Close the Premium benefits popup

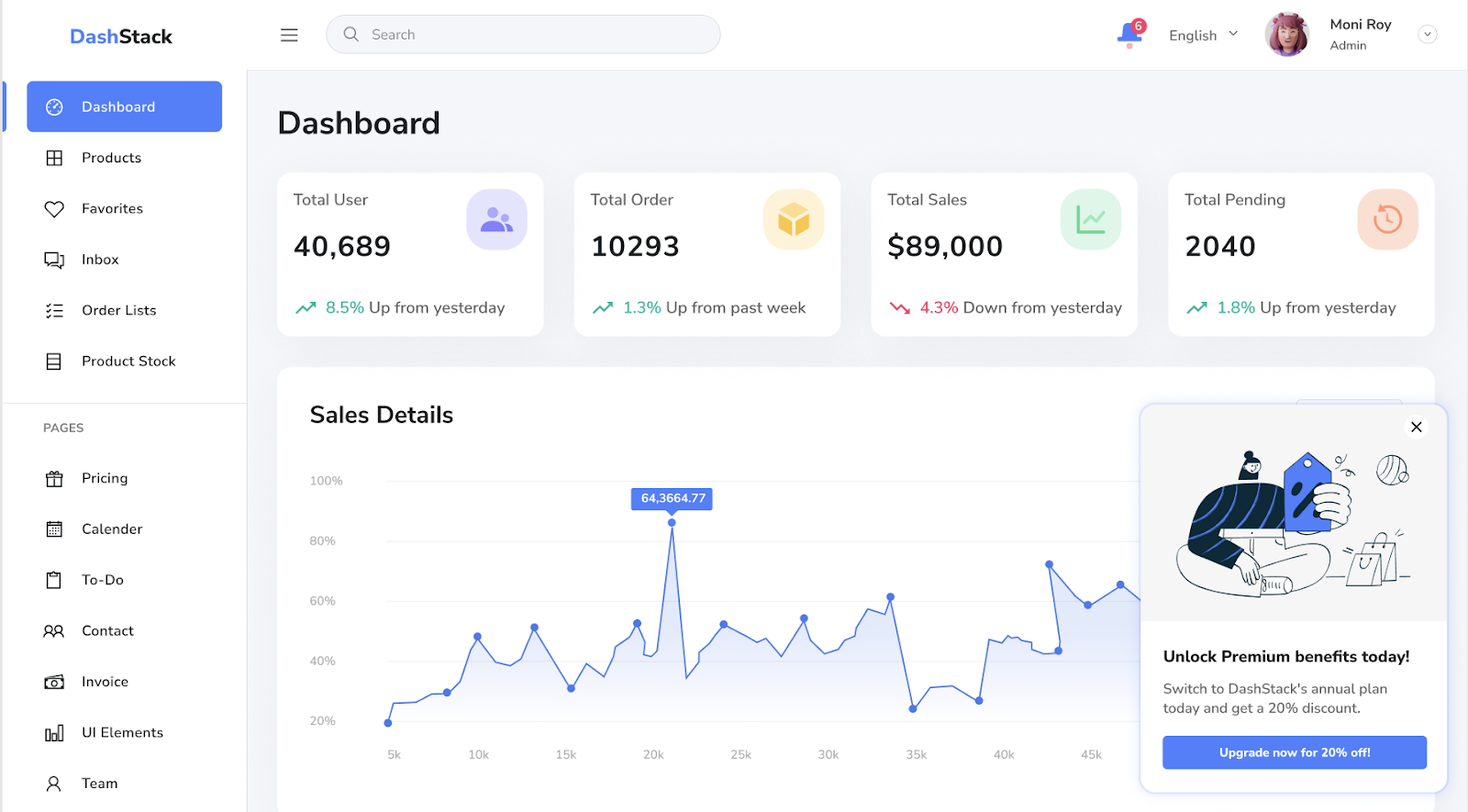(x=1416, y=427)
